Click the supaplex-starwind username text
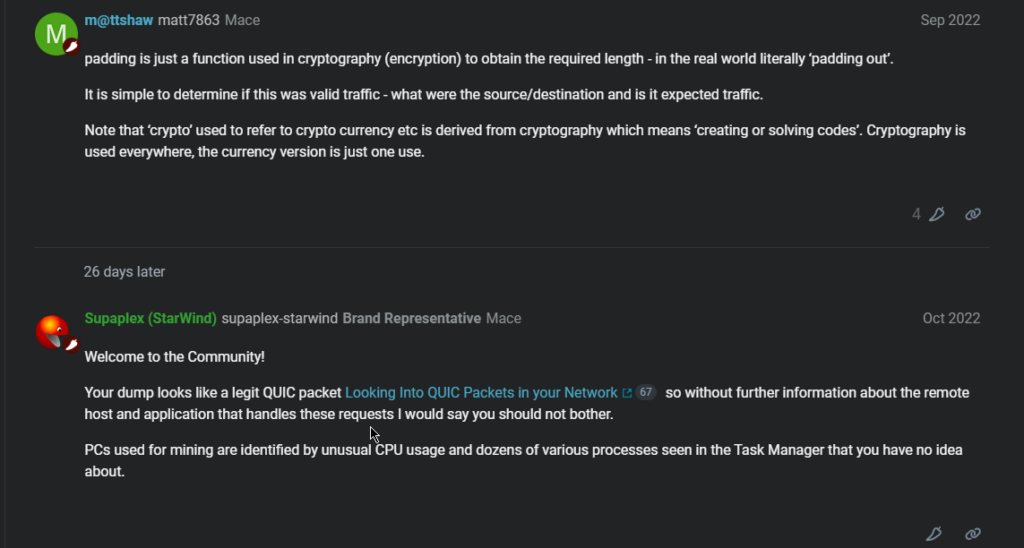Viewport: 1024px width, 548px height. (280, 318)
